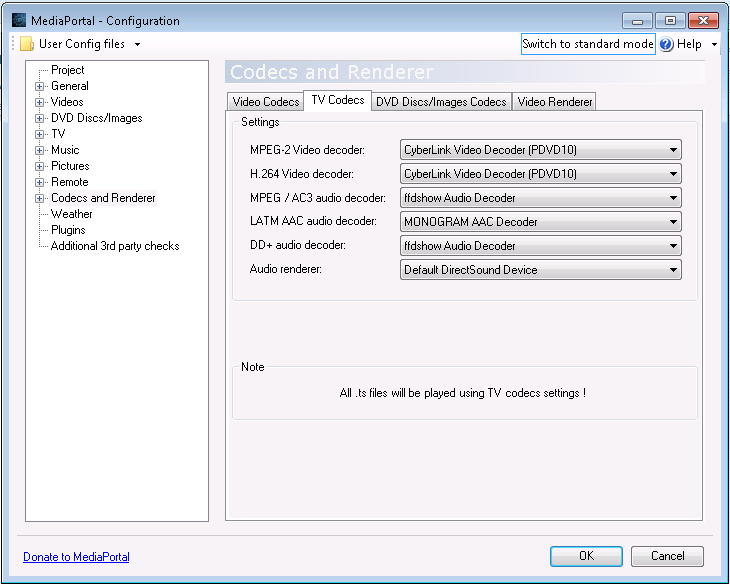Click the blue Help question mark icon

coord(666,45)
